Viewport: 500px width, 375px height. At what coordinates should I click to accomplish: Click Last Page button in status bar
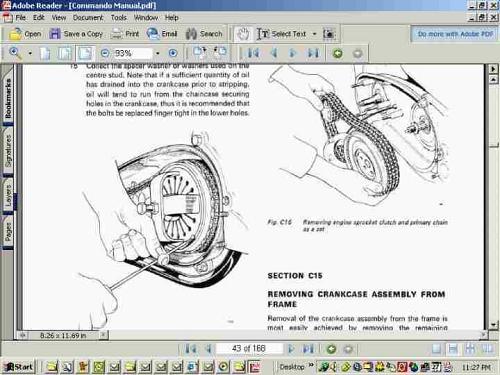pos(308,349)
